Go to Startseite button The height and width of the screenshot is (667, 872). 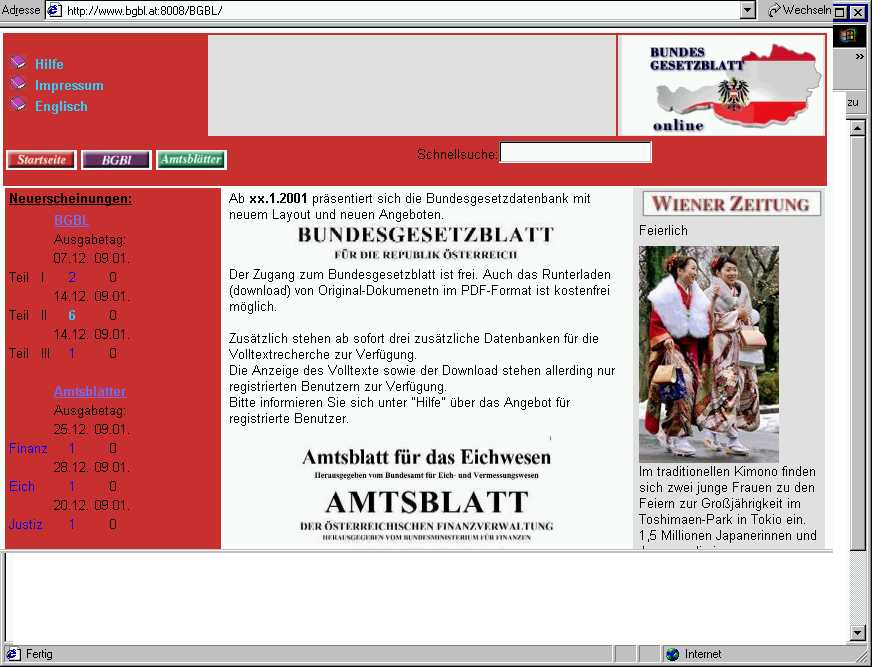tap(42, 160)
